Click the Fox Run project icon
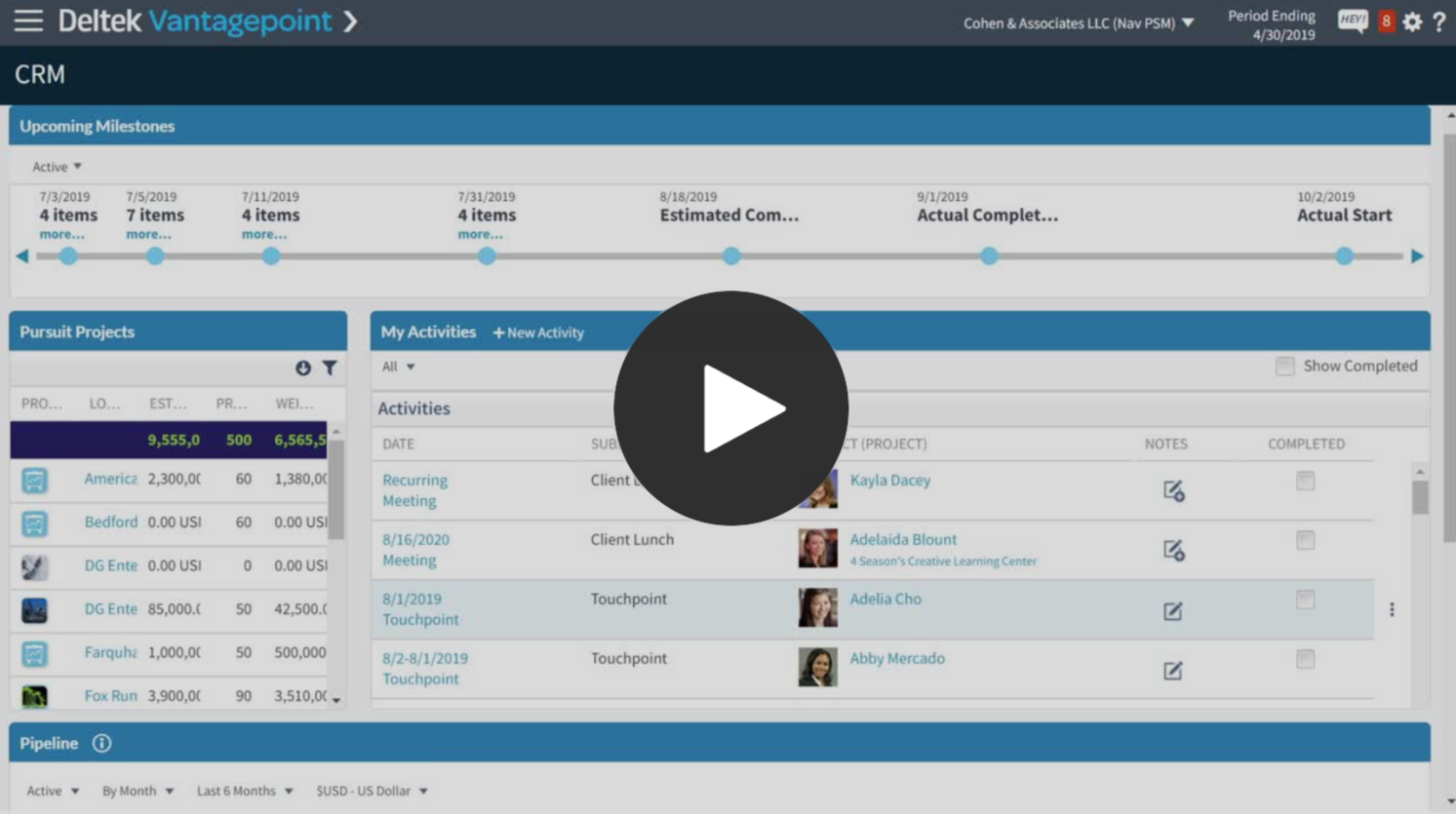This screenshot has height=814, width=1456. coord(34,696)
